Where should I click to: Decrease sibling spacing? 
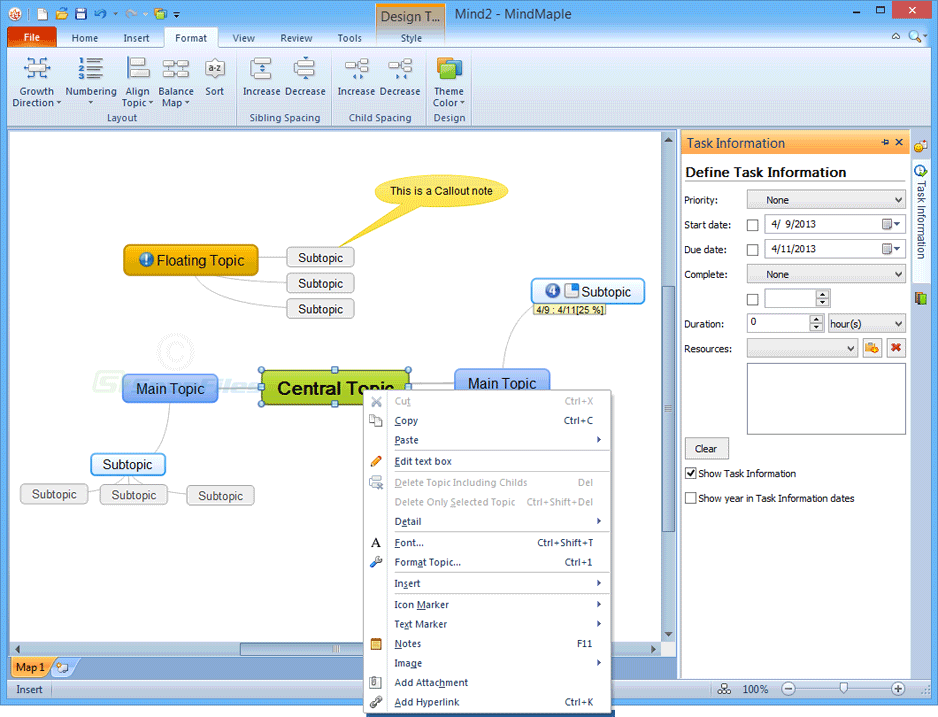[x=305, y=77]
